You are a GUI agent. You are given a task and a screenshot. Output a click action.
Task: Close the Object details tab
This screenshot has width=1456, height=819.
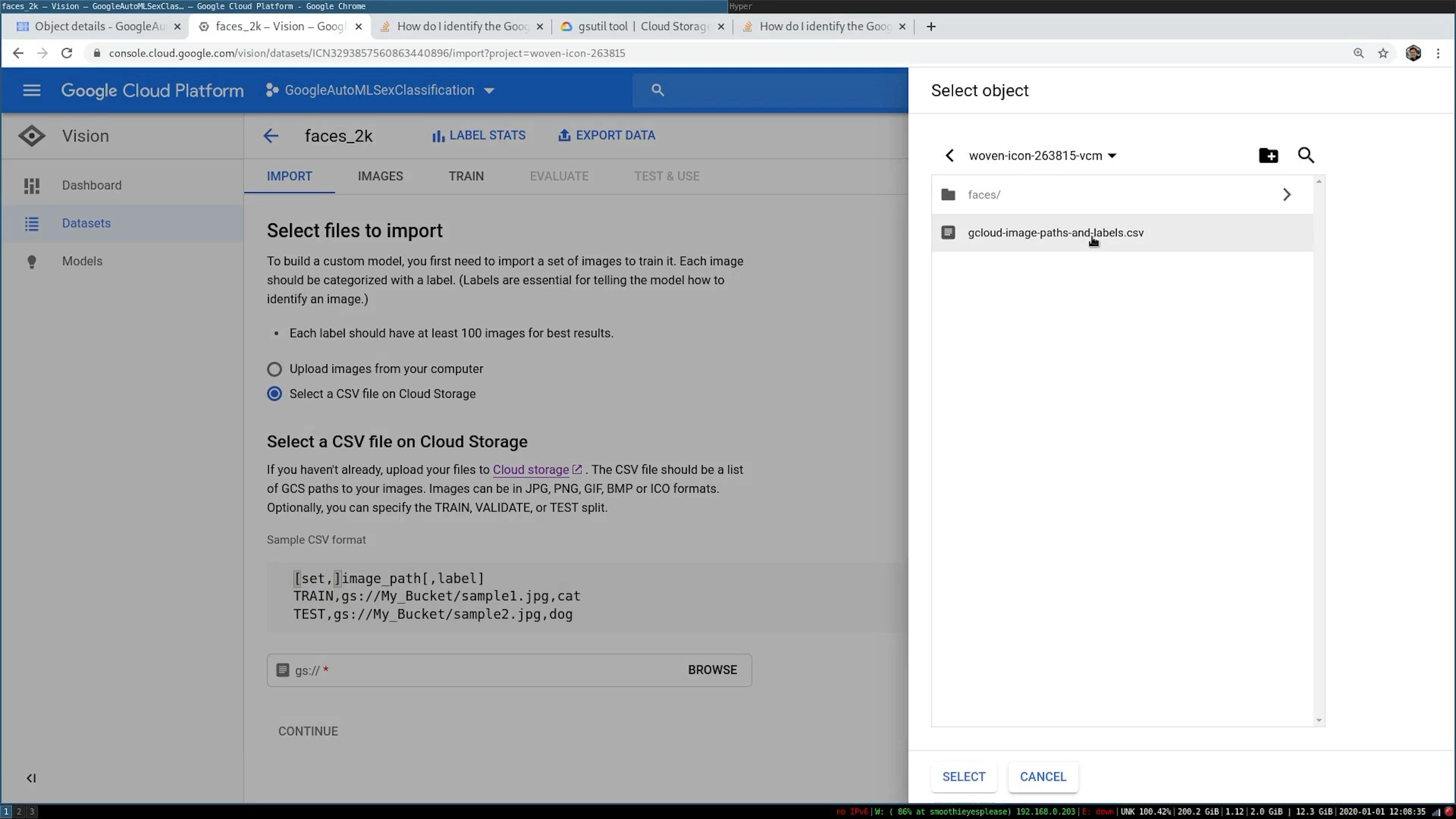pos(177,27)
